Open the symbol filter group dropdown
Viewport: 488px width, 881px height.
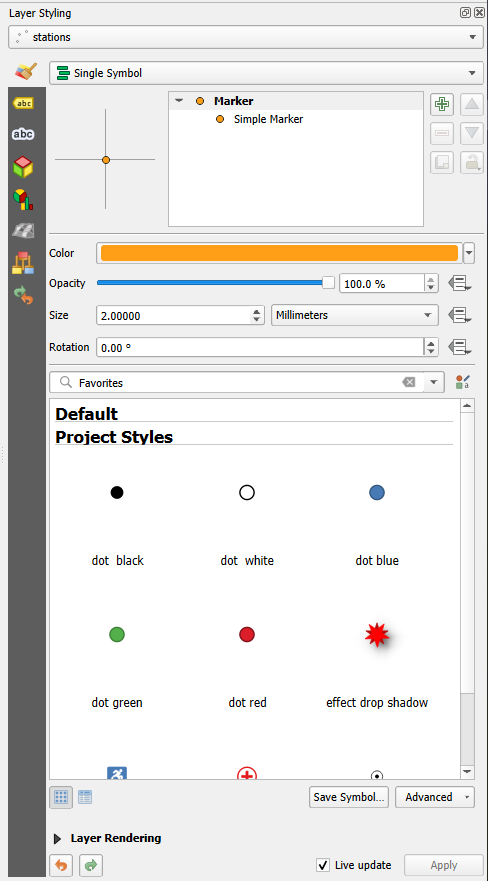pos(434,383)
